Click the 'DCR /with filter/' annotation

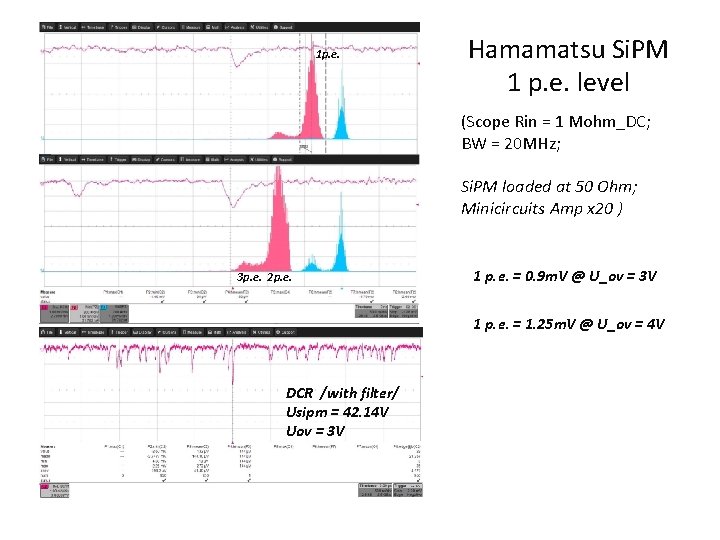click(342, 393)
